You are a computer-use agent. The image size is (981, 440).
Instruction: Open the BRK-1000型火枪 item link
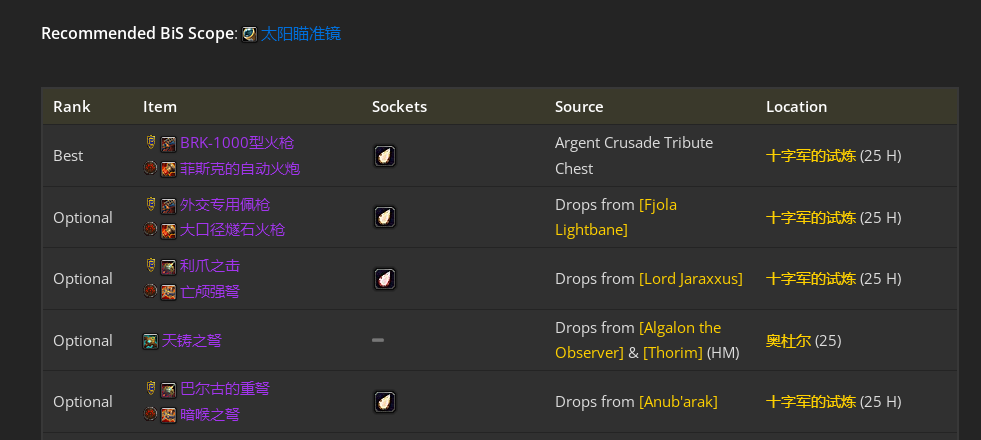(237, 143)
